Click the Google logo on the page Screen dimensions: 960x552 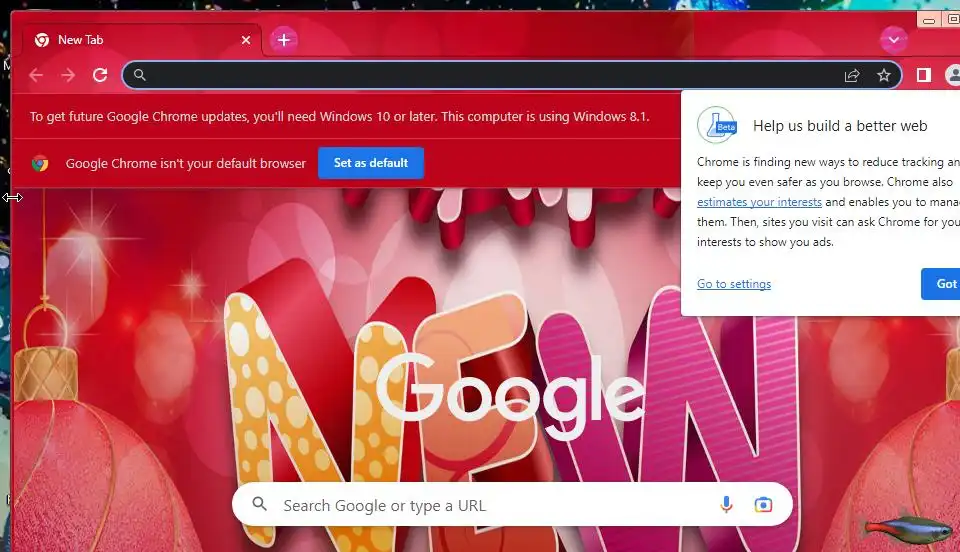[x=510, y=395]
